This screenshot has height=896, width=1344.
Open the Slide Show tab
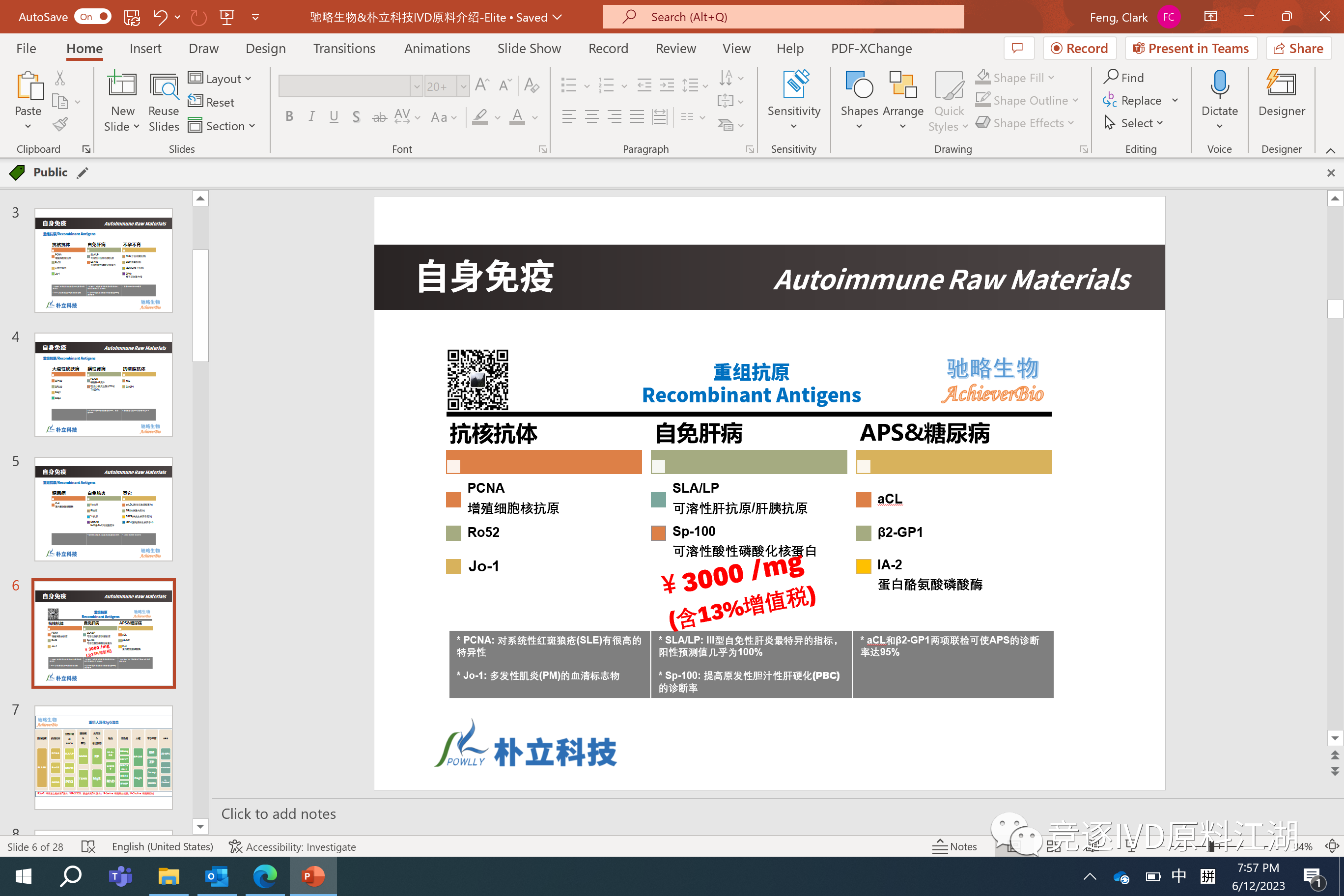click(x=529, y=49)
